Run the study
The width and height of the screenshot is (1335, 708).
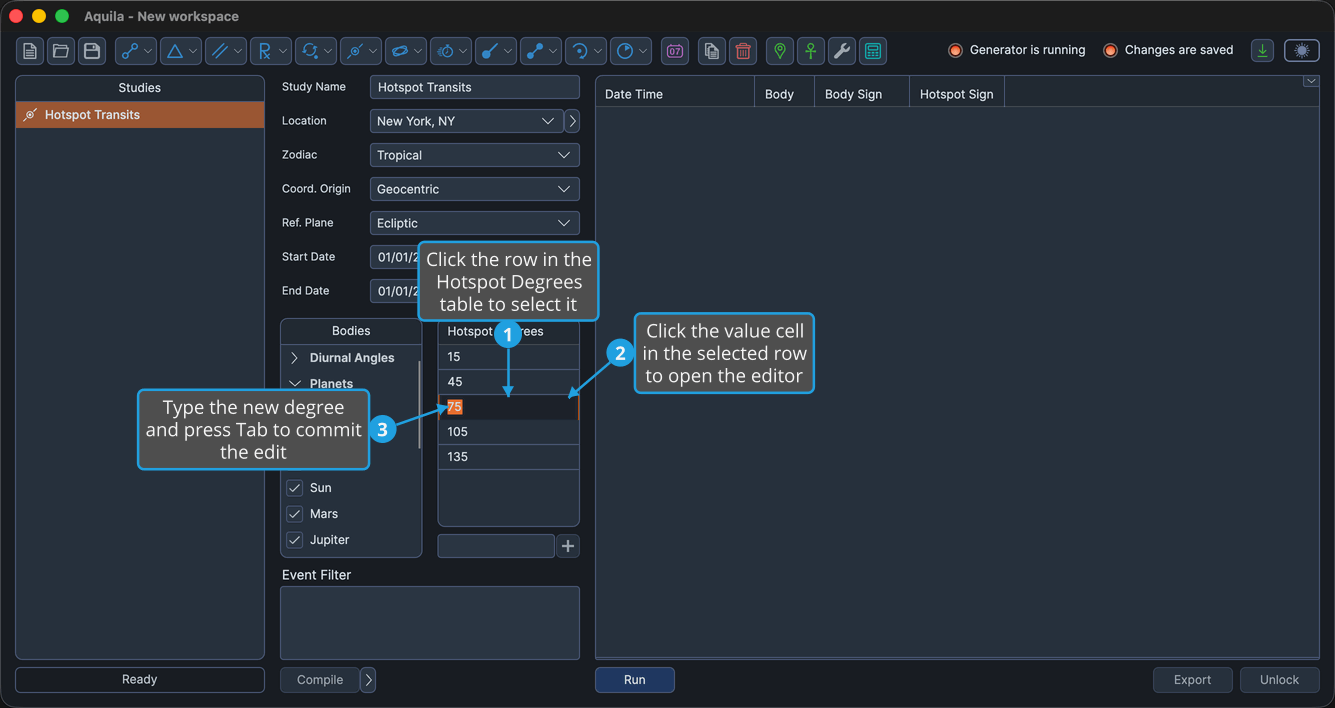[x=635, y=680]
